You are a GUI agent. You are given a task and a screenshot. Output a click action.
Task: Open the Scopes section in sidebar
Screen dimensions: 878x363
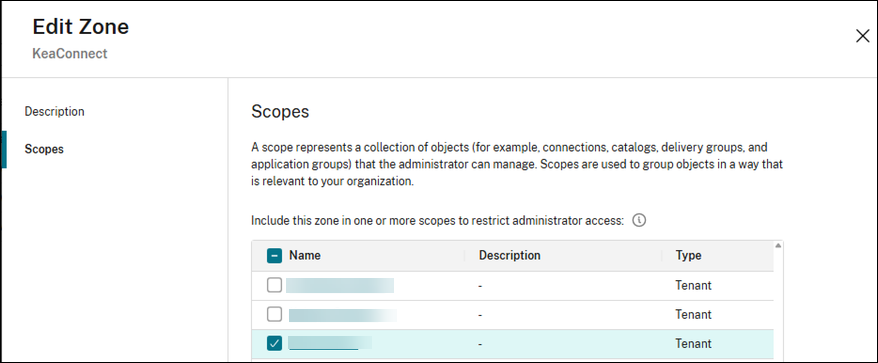pyautogui.click(x=44, y=150)
